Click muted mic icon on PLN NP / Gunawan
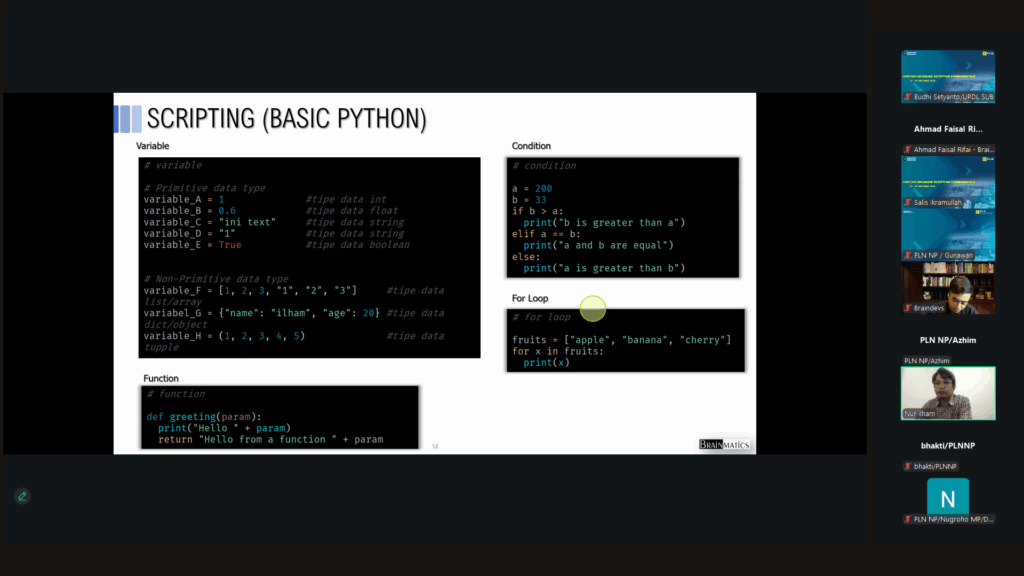The image size is (1024, 576). (x=907, y=256)
